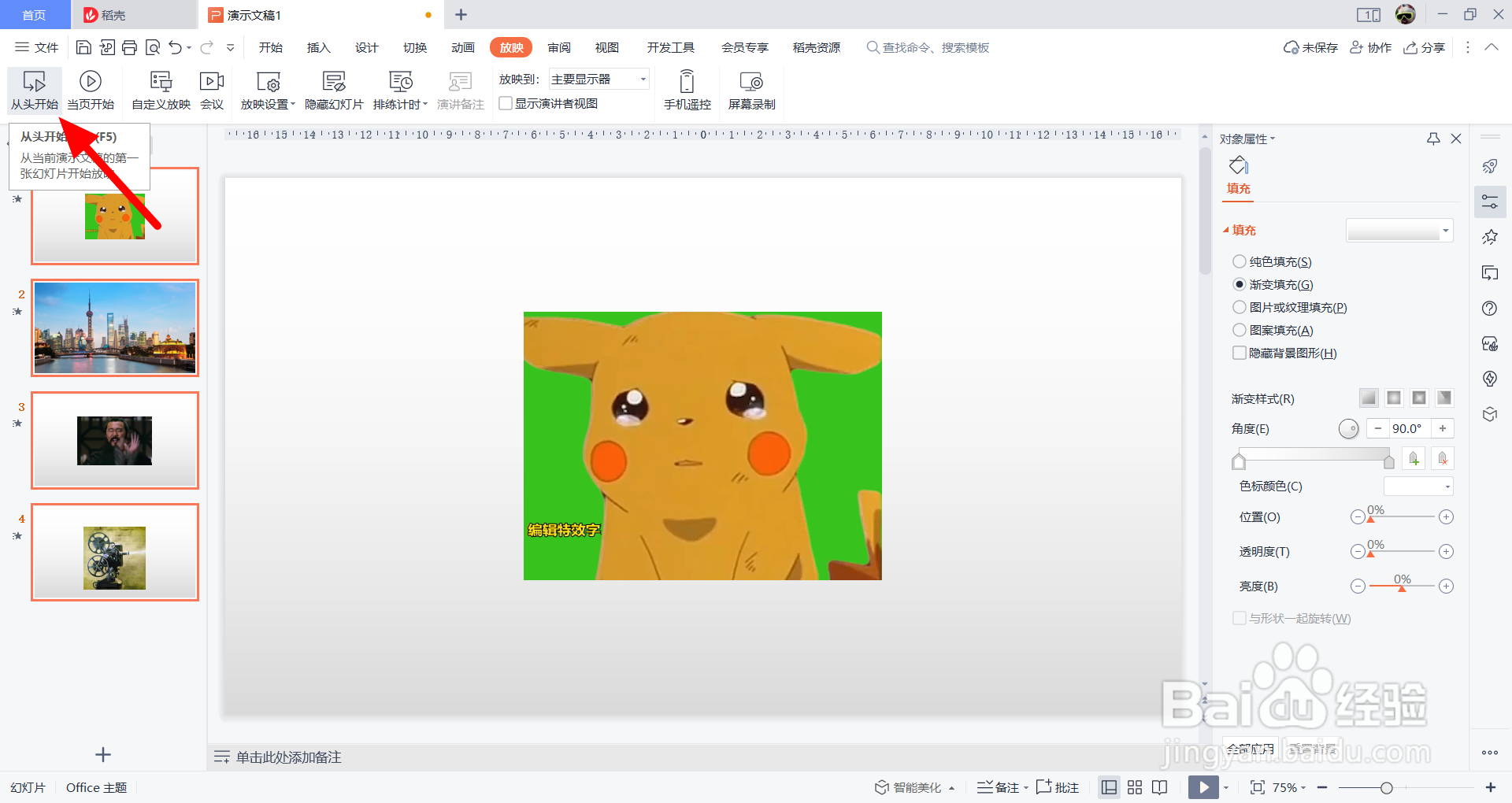Expand object properties title dropdown
This screenshot has width=1512, height=803.
[x=1247, y=139]
